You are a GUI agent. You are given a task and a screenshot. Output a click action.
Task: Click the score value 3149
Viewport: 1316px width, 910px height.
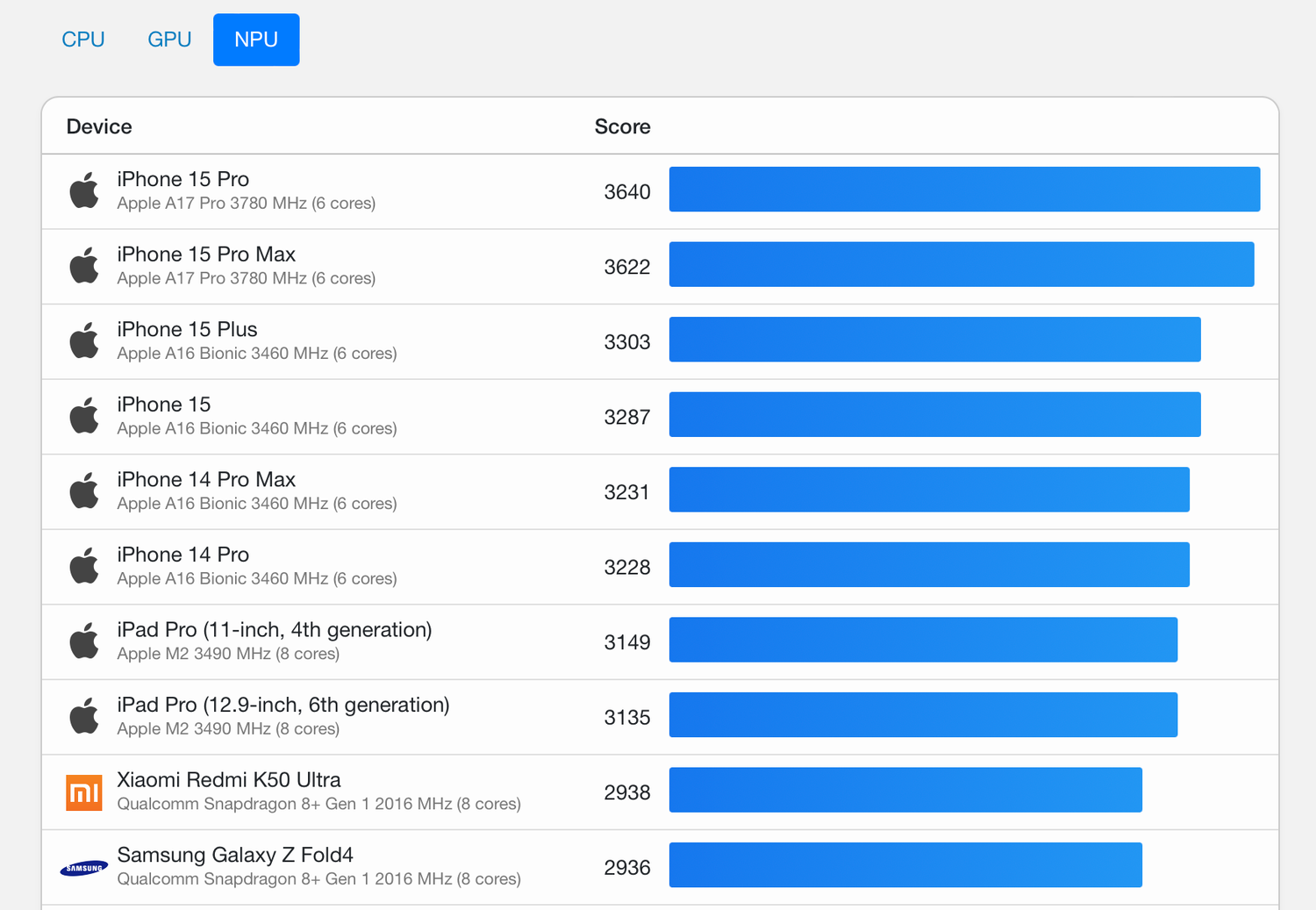[x=626, y=642]
